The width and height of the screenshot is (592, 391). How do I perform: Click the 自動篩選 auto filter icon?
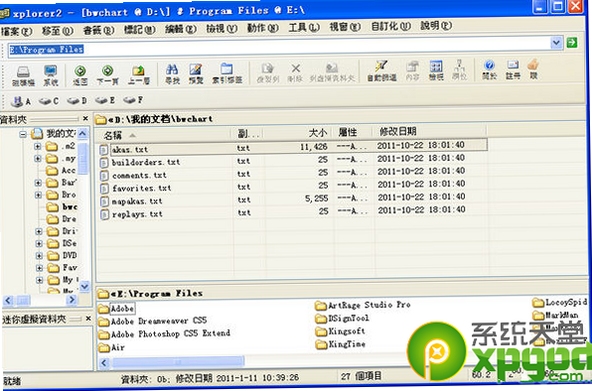click(x=382, y=71)
